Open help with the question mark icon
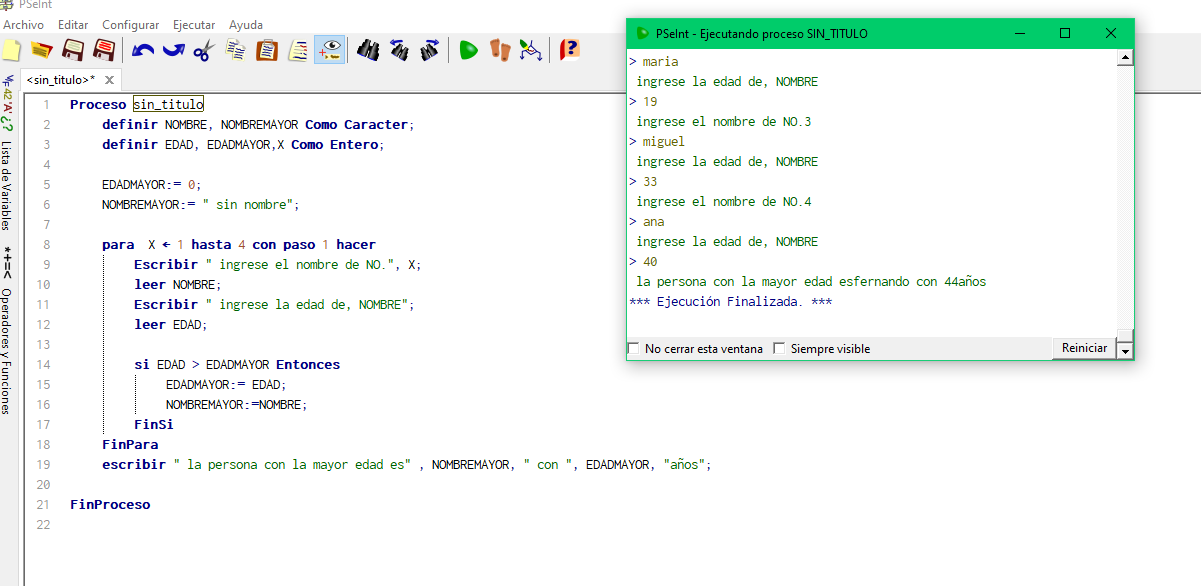The width and height of the screenshot is (1201, 586). (569, 49)
